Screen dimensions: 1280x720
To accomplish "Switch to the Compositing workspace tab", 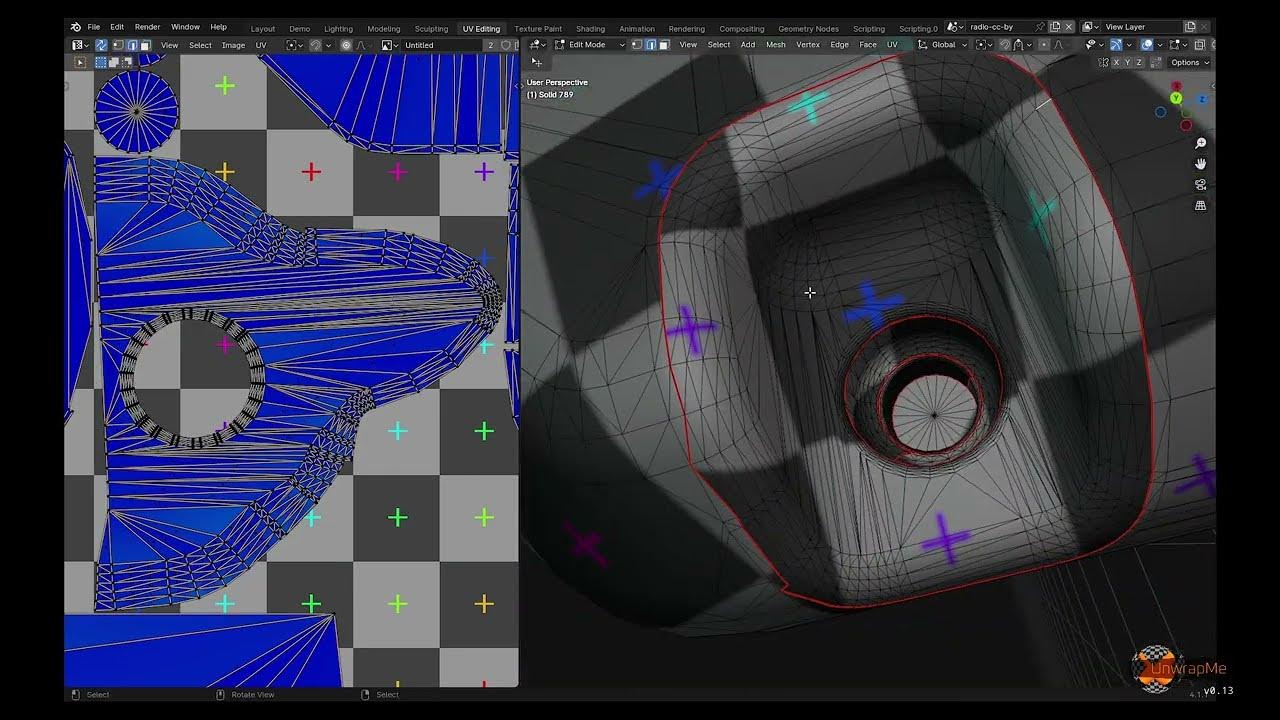I will (742, 29).
